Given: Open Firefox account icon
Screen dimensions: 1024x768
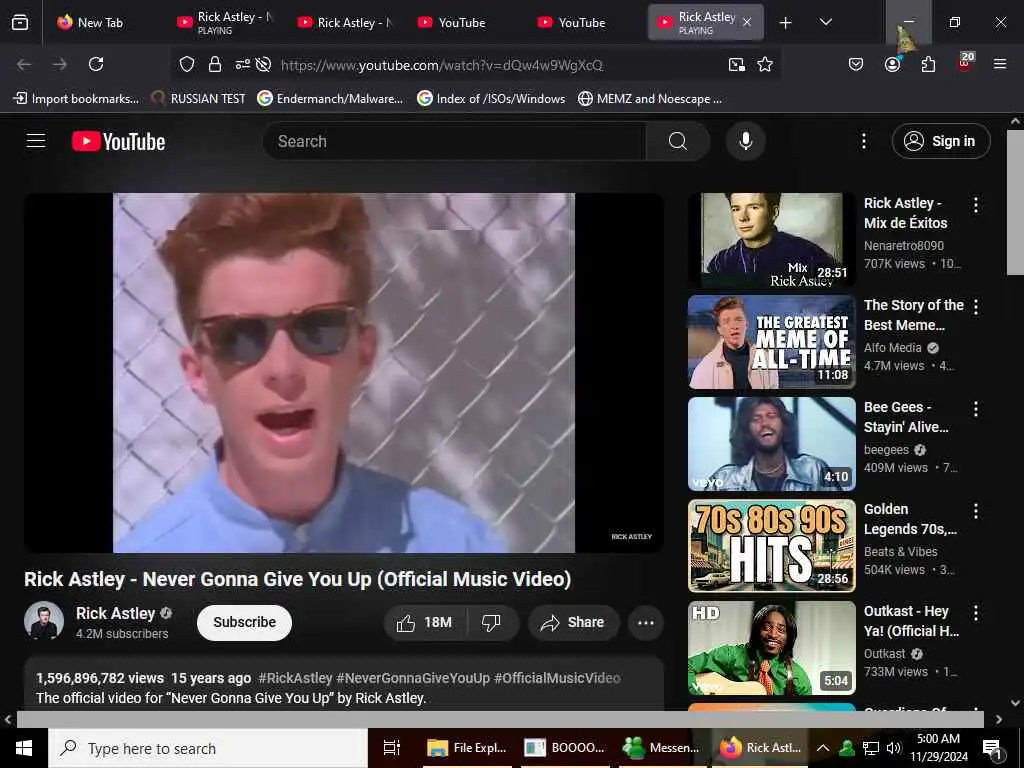Looking at the screenshot, I should pos(892,64).
